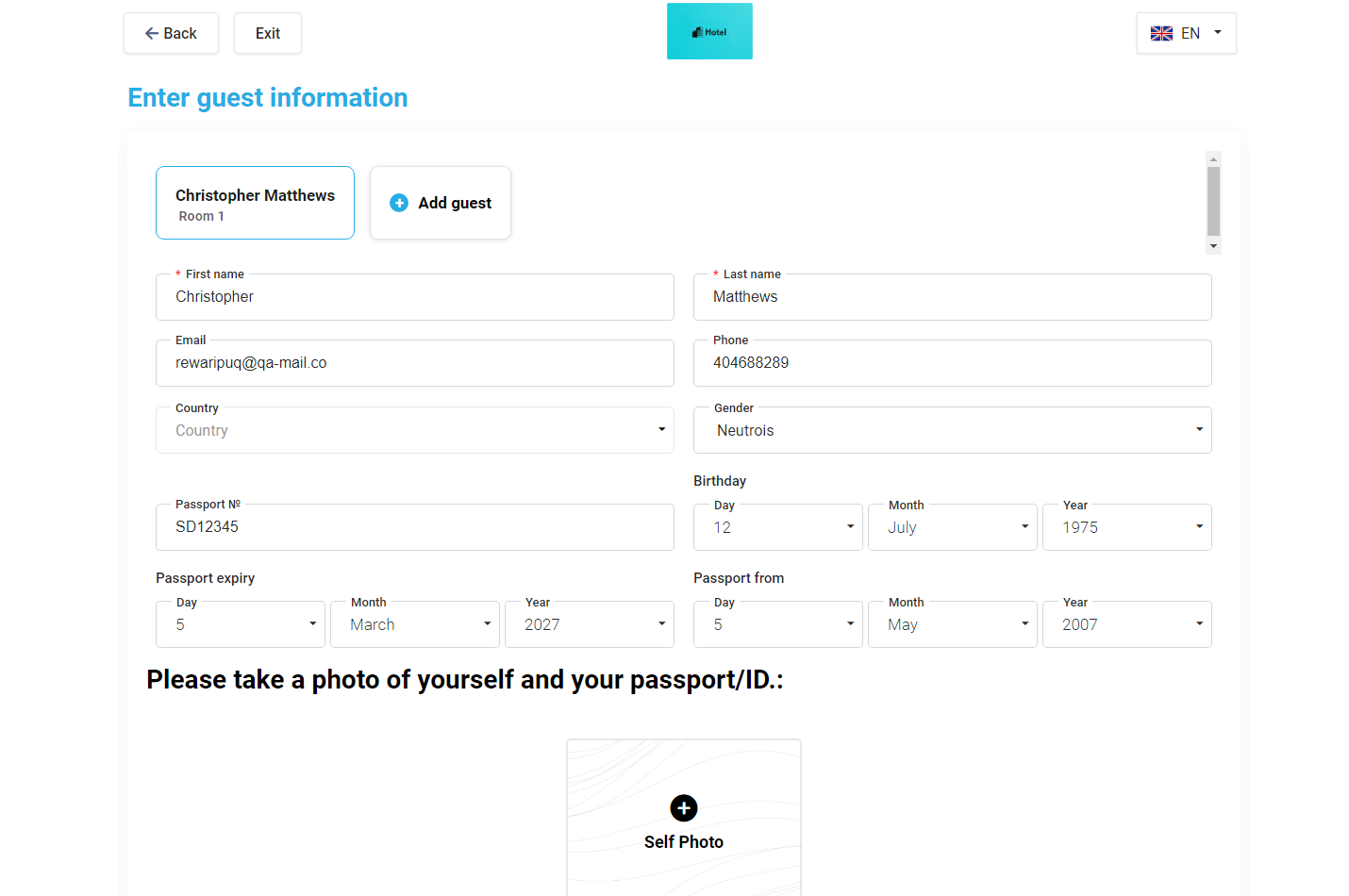Open the Birthday Month dropdown showing July

[x=953, y=527]
